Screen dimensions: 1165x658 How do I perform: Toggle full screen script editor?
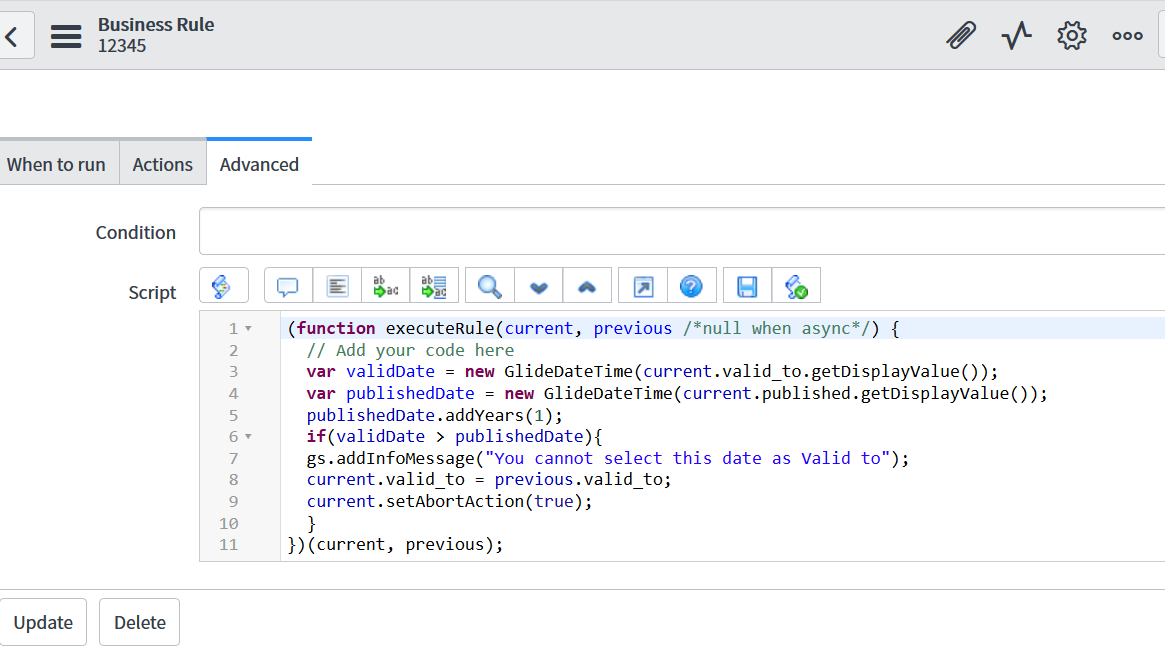(643, 286)
